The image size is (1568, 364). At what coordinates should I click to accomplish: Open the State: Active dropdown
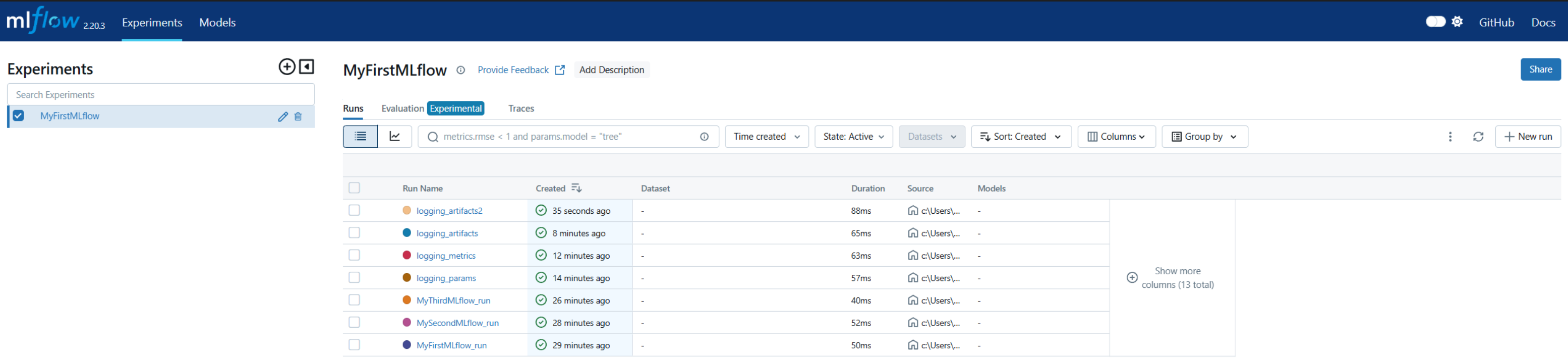[854, 137]
